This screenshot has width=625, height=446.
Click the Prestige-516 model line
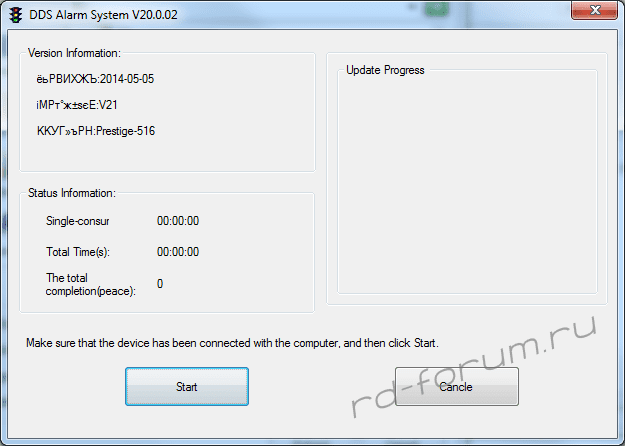click(96, 131)
